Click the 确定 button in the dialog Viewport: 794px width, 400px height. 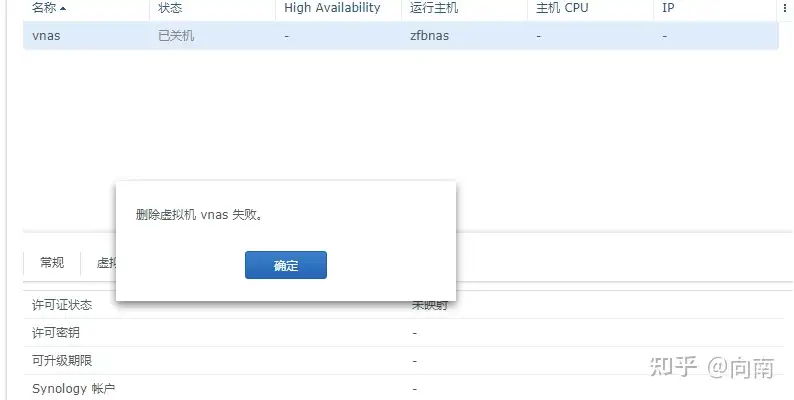click(x=286, y=265)
